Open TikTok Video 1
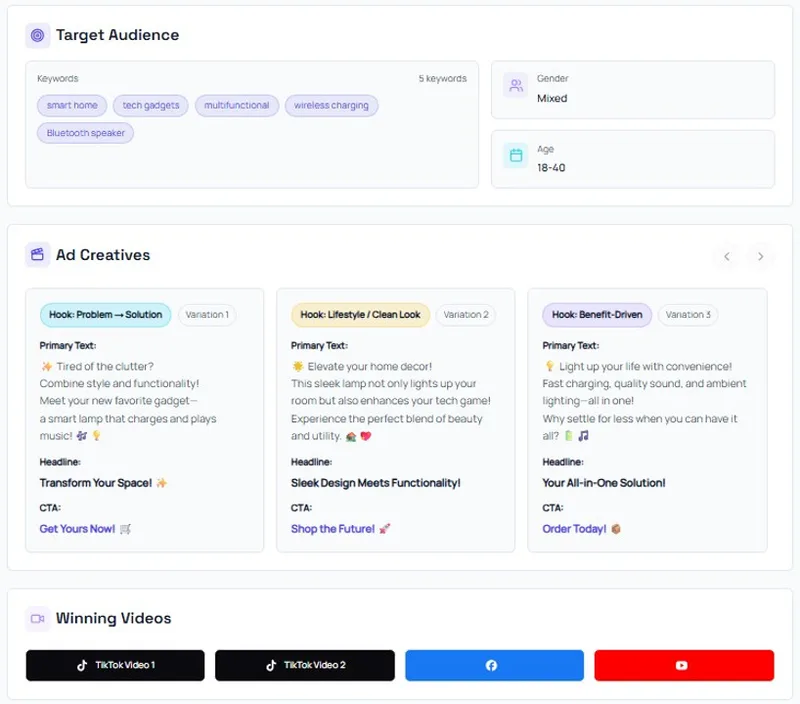Viewport: 800px width, 704px height. point(115,665)
